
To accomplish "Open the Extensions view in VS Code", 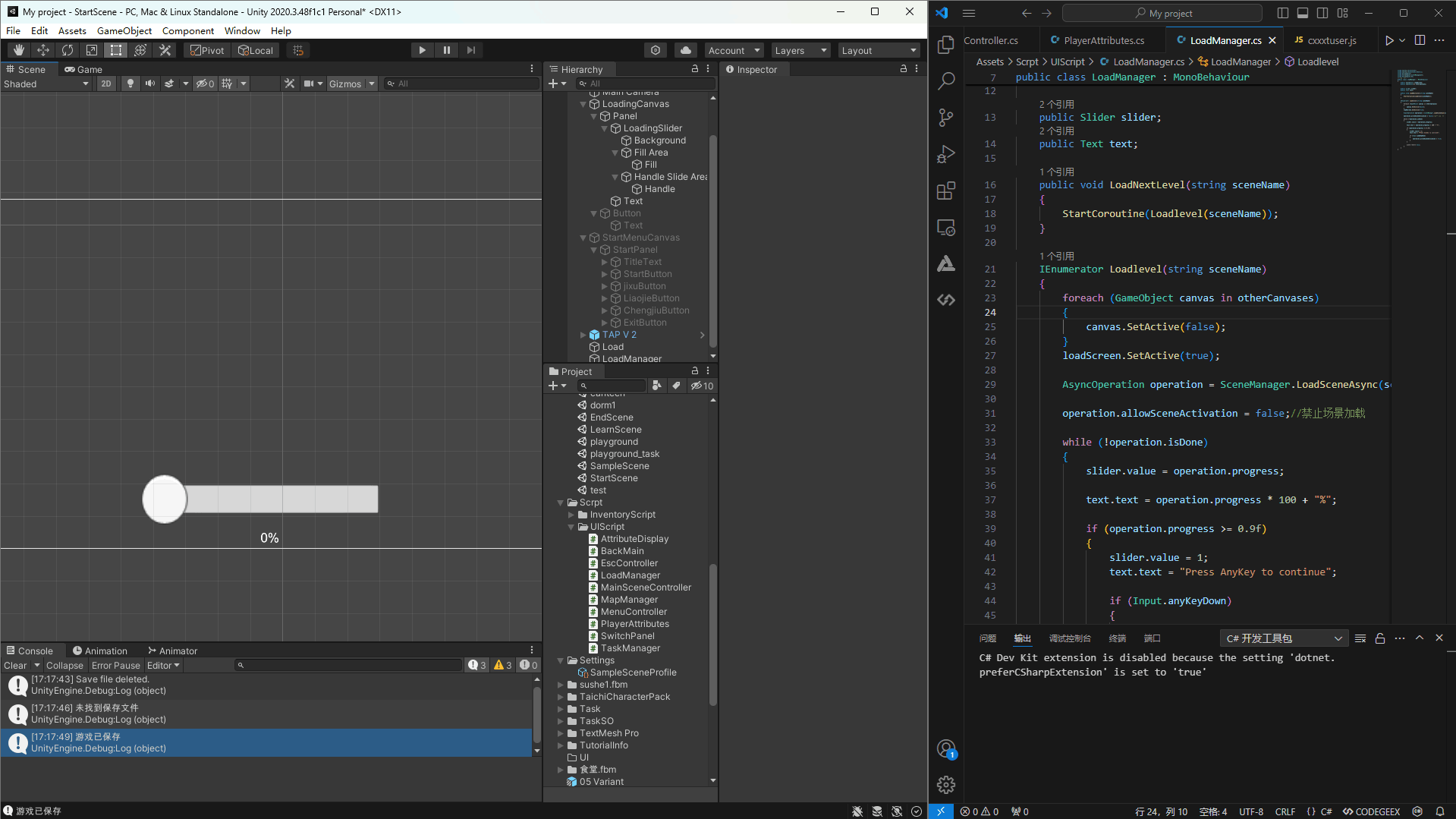I will pos(945,191).
